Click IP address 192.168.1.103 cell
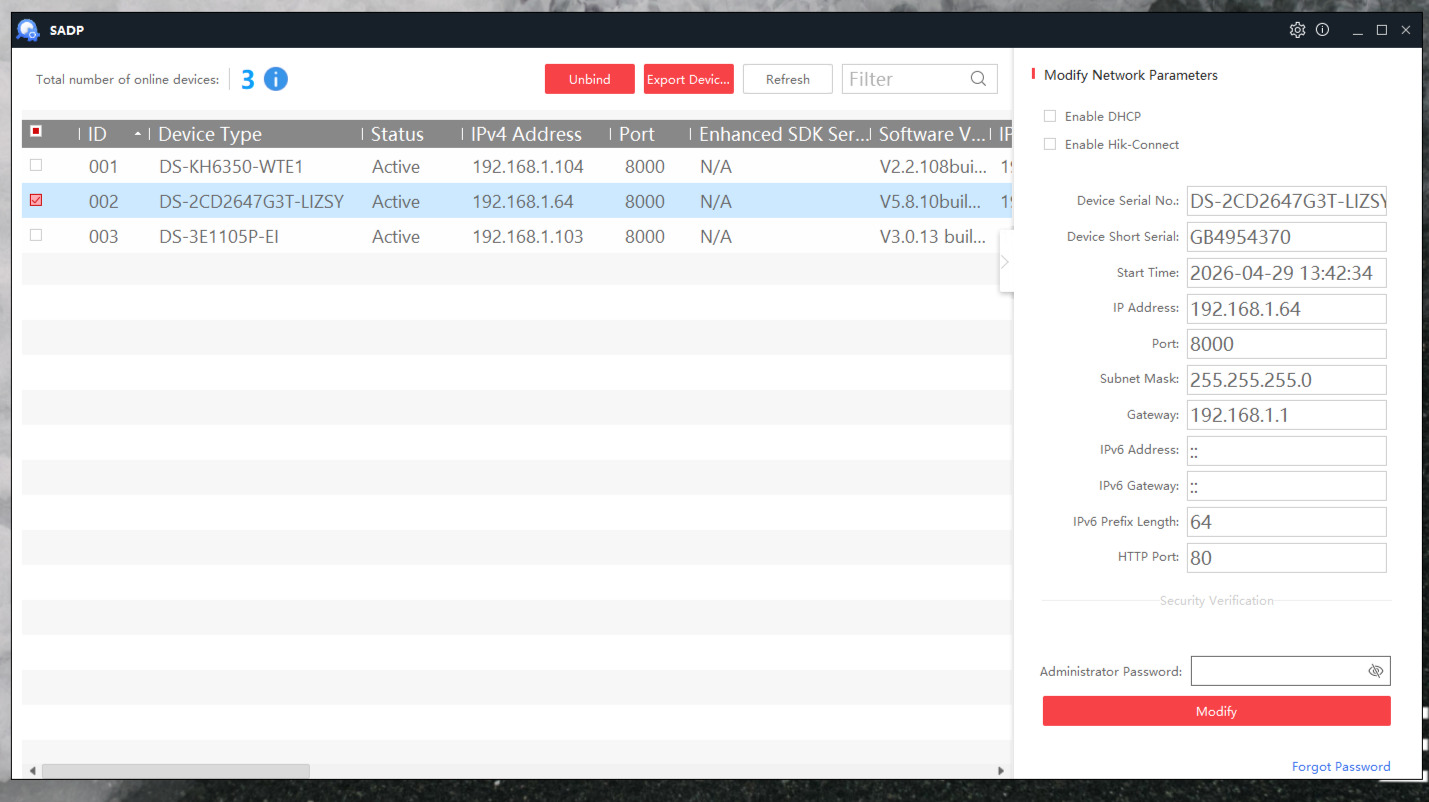1429x802 pixels. (528, 236)
